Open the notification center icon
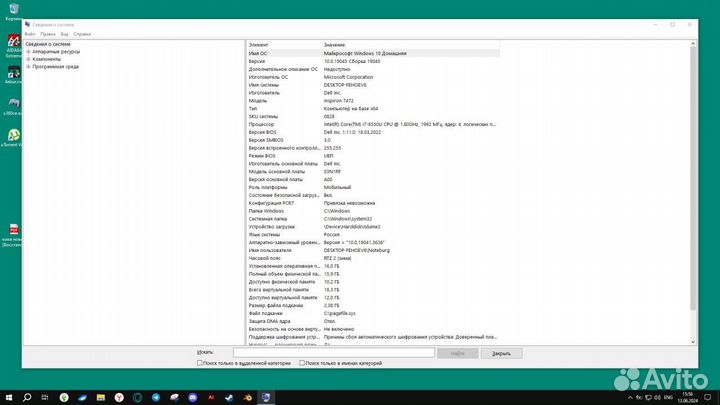The image size is (720, 405). coord(708,397)
